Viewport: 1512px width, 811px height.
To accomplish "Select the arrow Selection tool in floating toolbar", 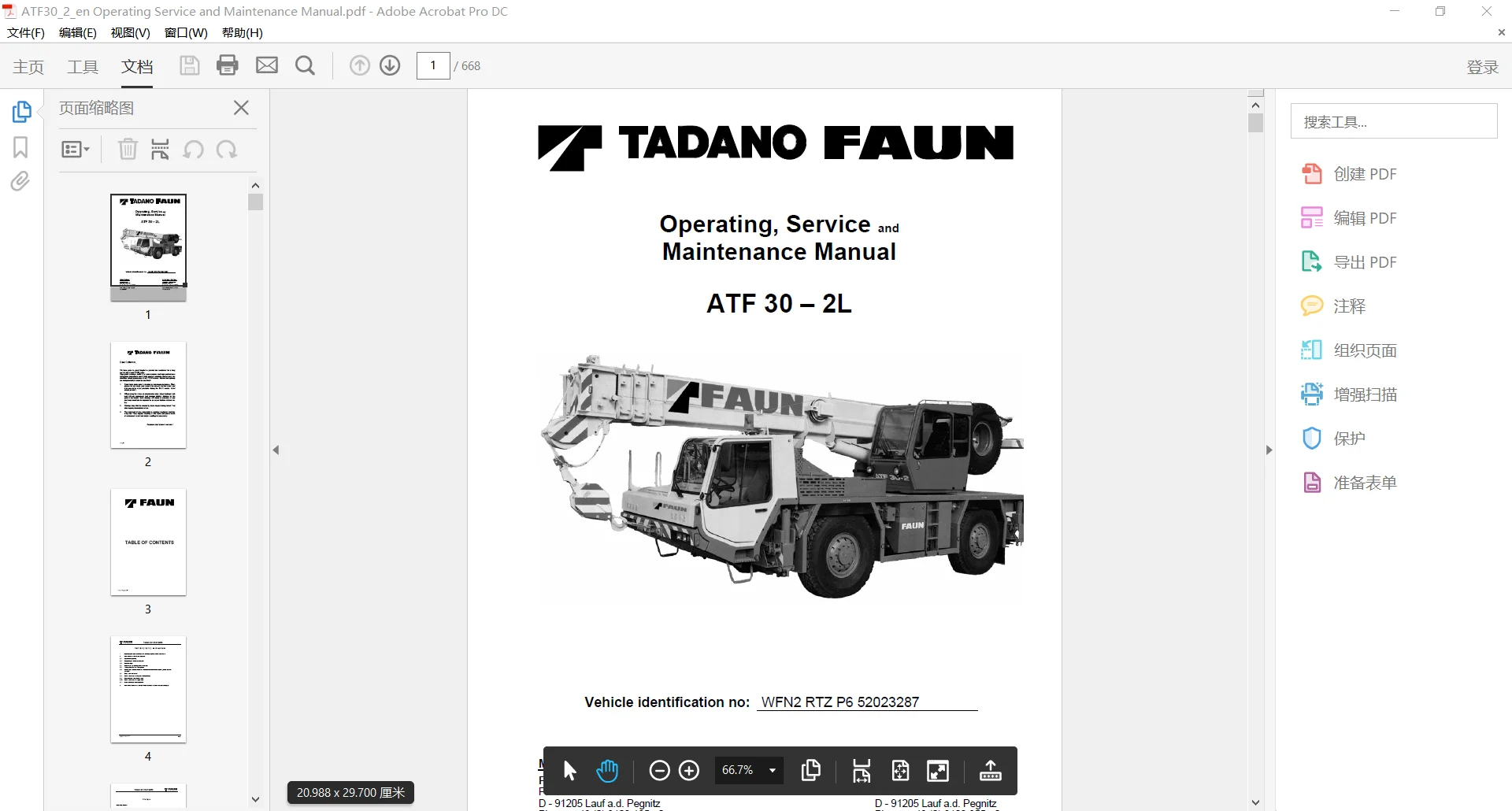I will pyautogui.click(x=570, y=771).
